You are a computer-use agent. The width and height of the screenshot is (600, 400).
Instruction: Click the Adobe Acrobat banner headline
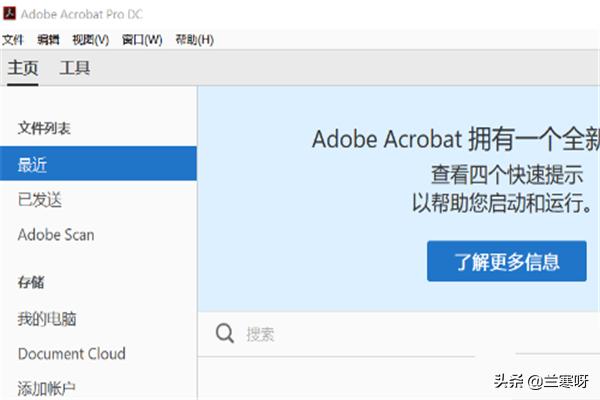(x=455, y=138)
